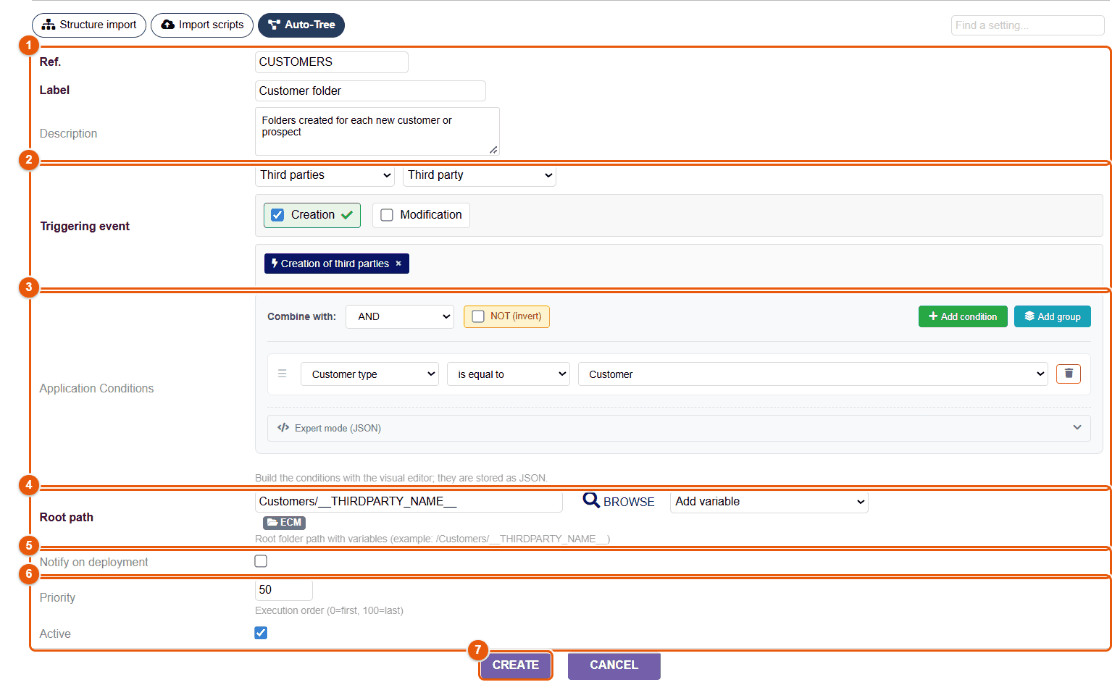1120x690 pixels.
Task: Click the Label field Customer folder
Action: (x=370, y=91)
